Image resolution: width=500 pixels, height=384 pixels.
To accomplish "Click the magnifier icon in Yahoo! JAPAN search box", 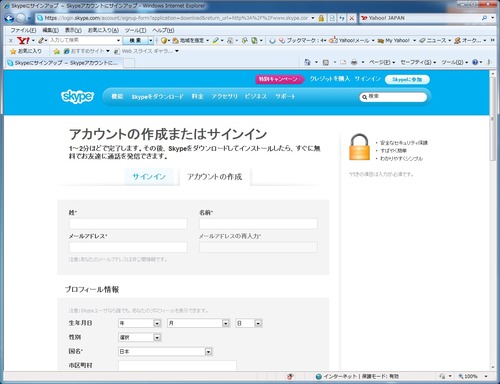I will point(484,18).
